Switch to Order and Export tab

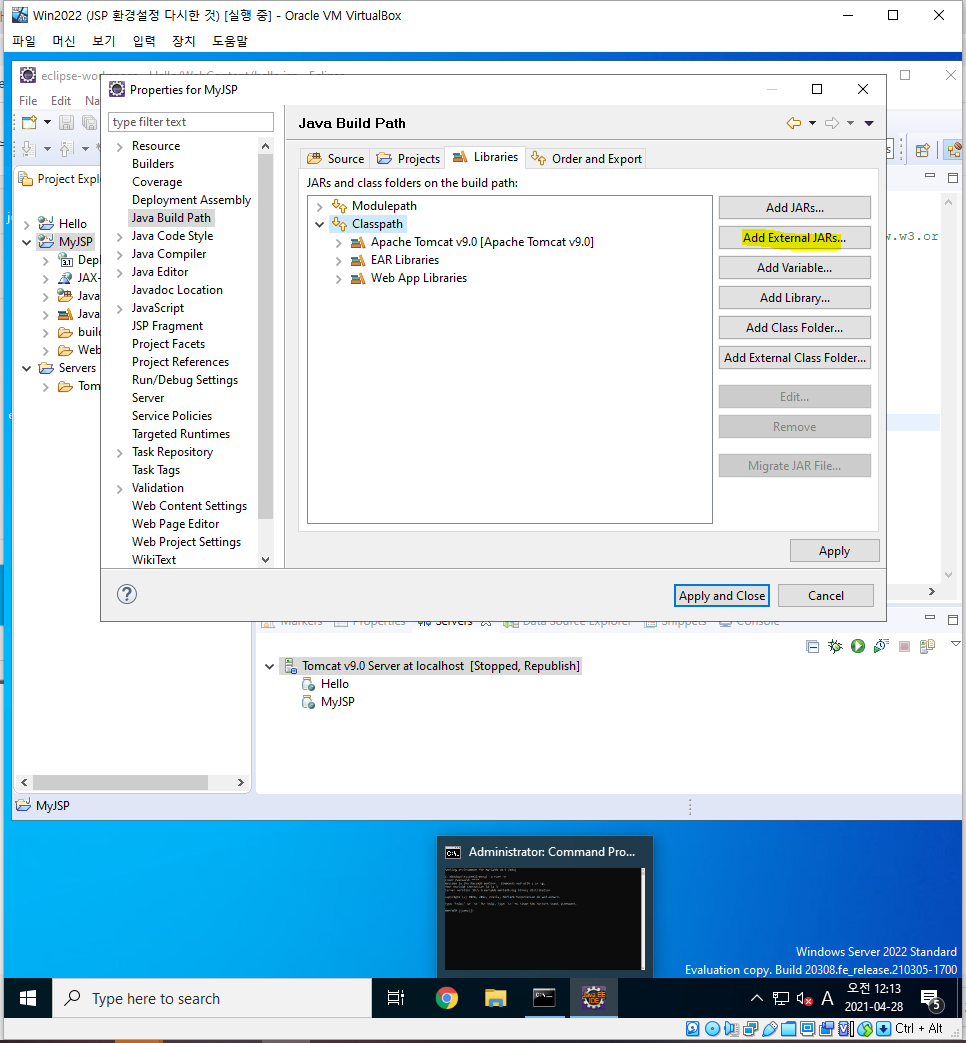pos(586,158)
